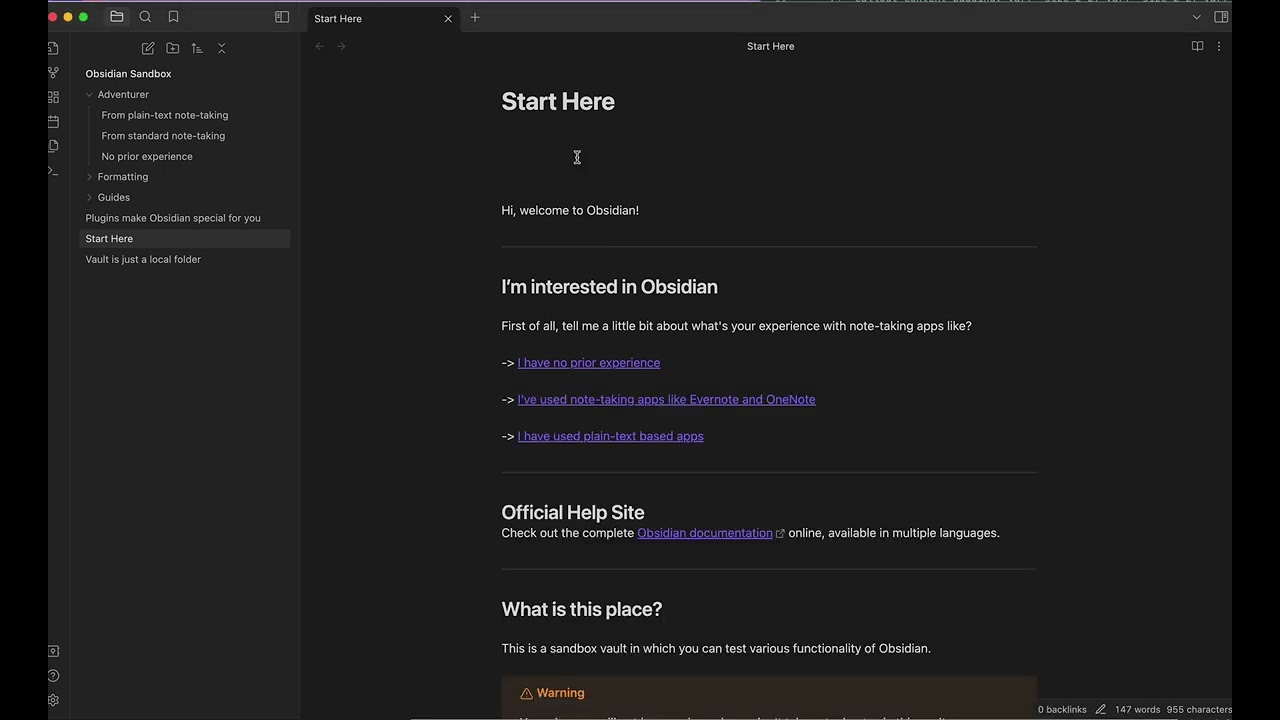This screenshot has width=1280, height=720.
Task: Open graph view from the ribbon
Action: coord(53,73)
